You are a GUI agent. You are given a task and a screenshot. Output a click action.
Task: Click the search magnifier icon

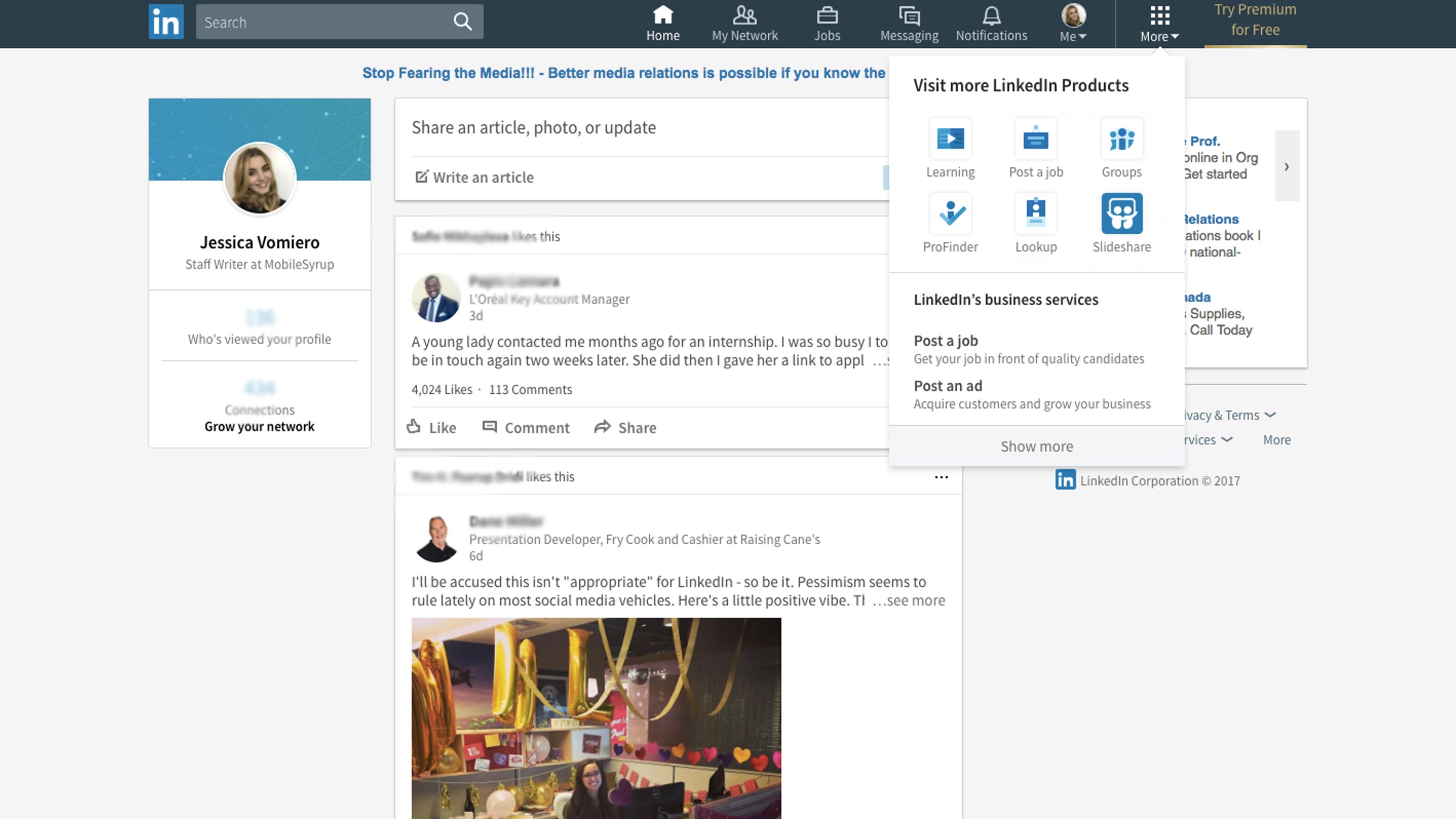[463, 22]
